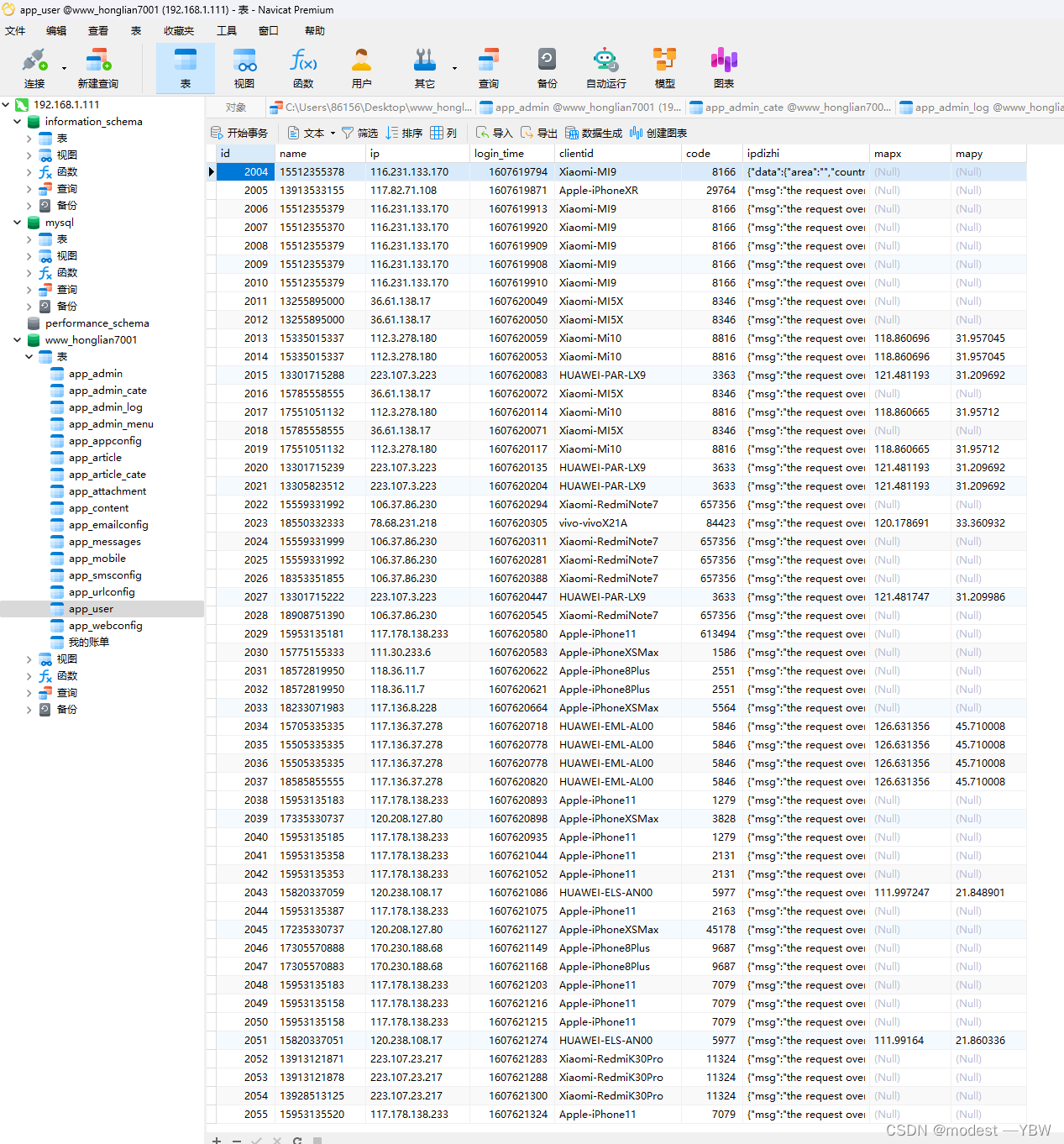The height and width of the screenshot is (1144, 1064).
Task: Open the Text (文本) dropdown
Action: 311,133
